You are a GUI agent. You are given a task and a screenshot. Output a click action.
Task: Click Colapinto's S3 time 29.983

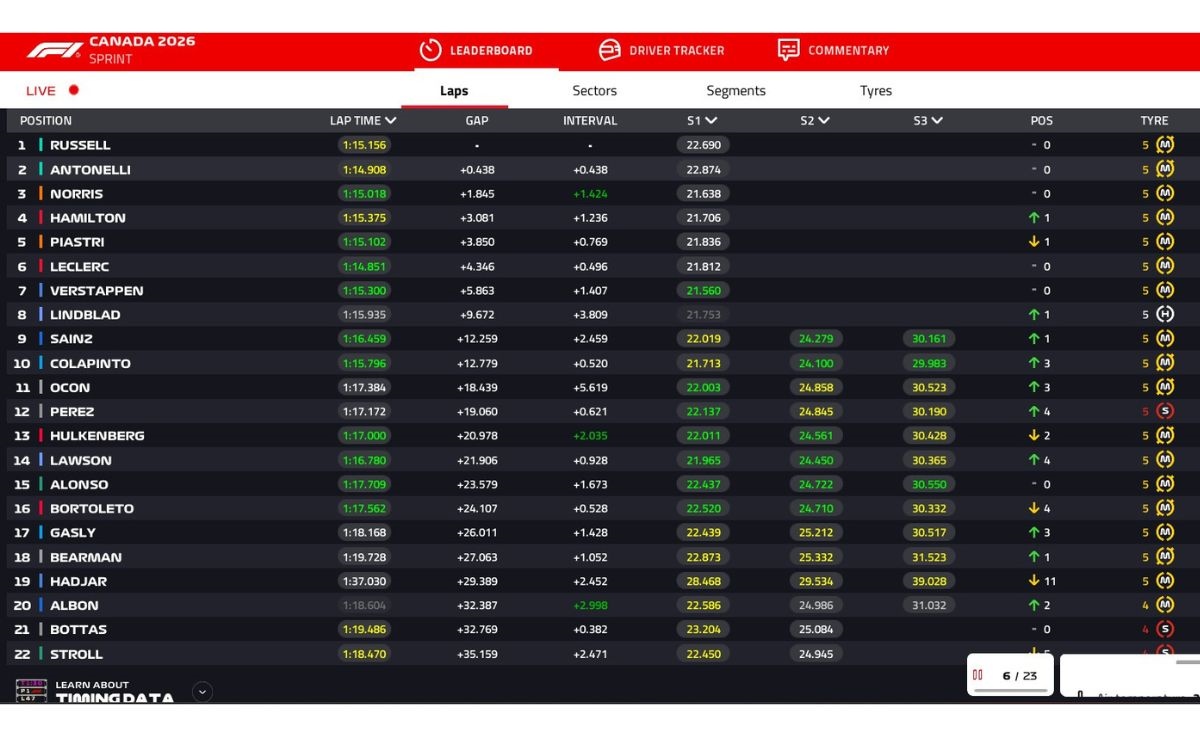click(x=929, y=363)
